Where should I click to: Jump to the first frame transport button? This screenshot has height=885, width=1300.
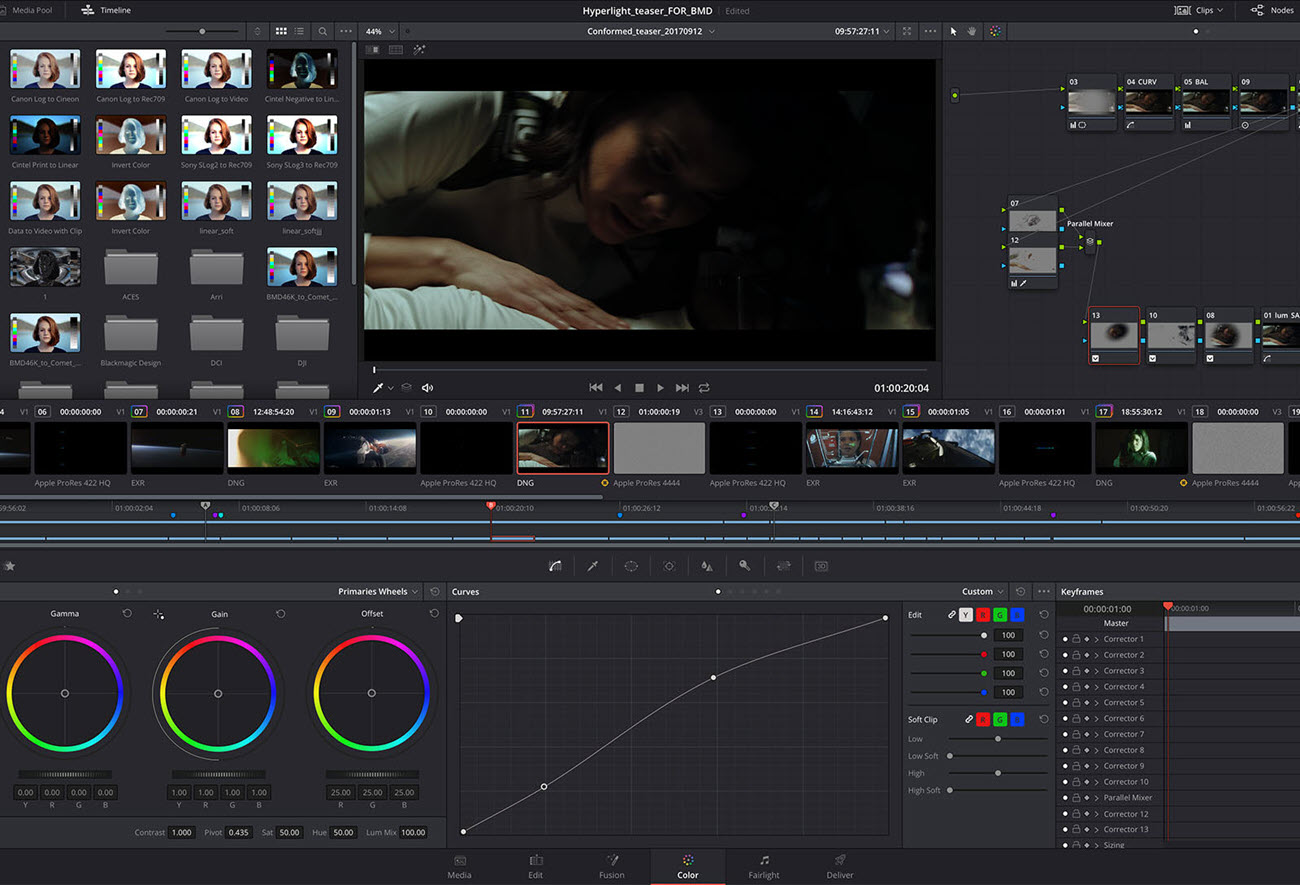pyautogui.click(x=596, y=387)
